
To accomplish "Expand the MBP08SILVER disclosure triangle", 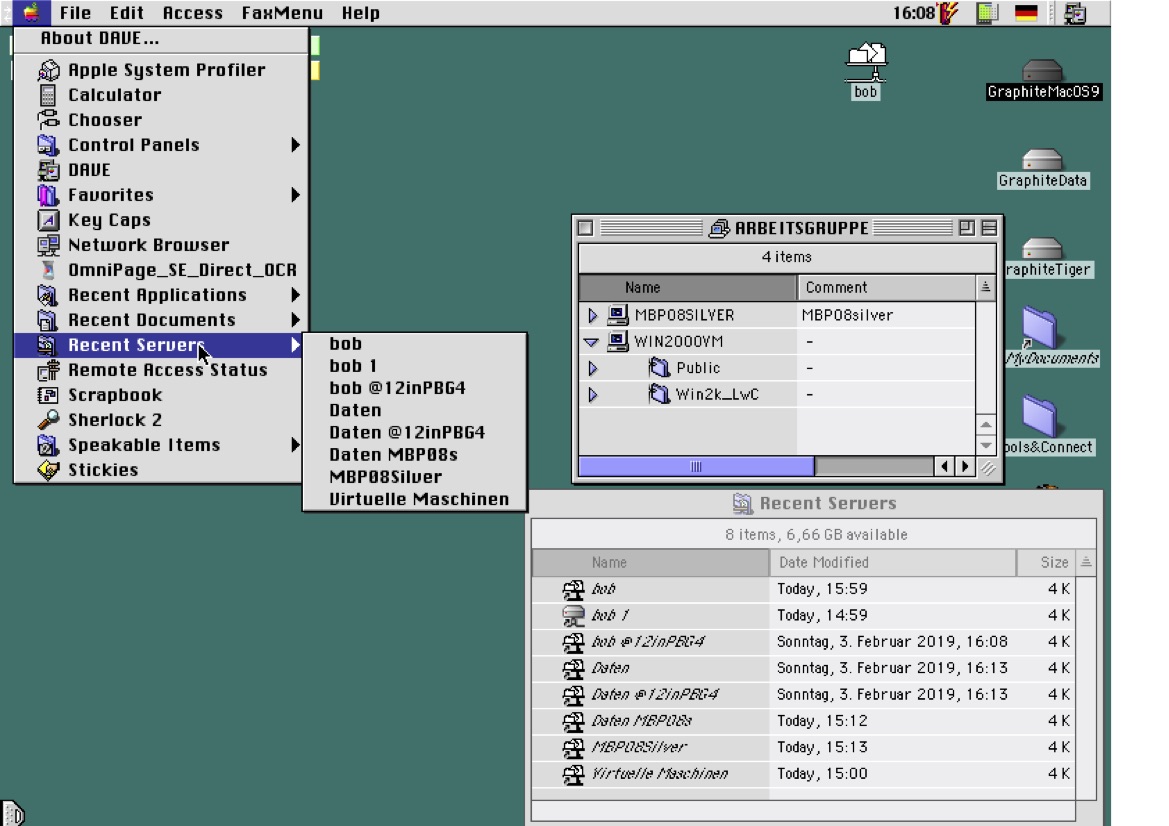I will click(593, 315).
